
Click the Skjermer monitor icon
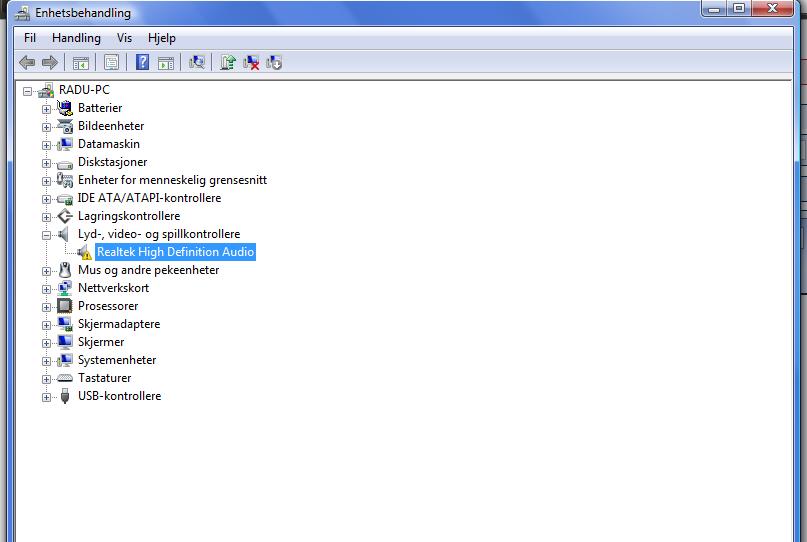coord(65,342)
